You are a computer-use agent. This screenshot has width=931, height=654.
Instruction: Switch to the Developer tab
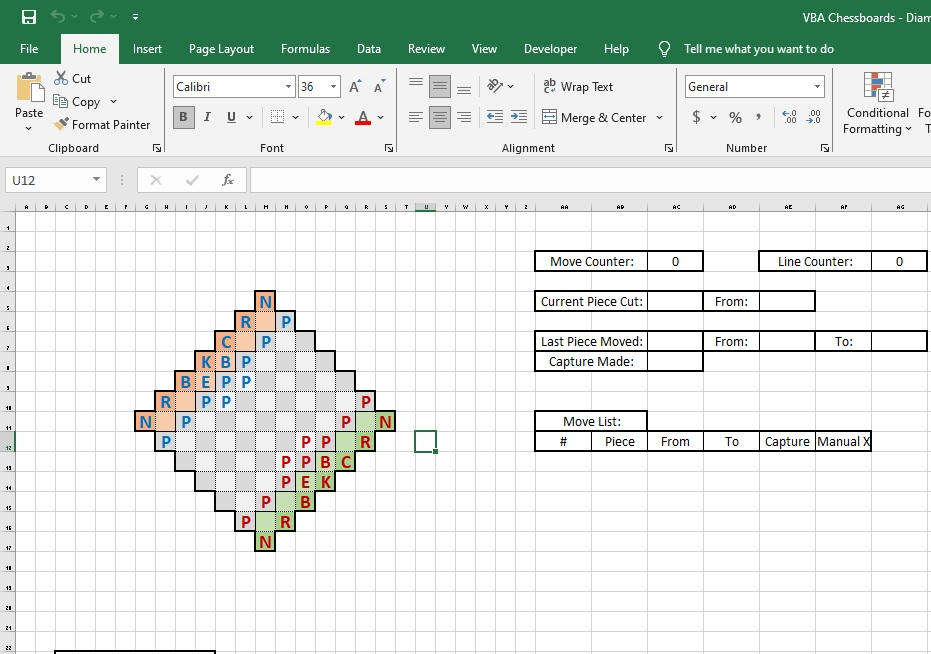point(550,48)
